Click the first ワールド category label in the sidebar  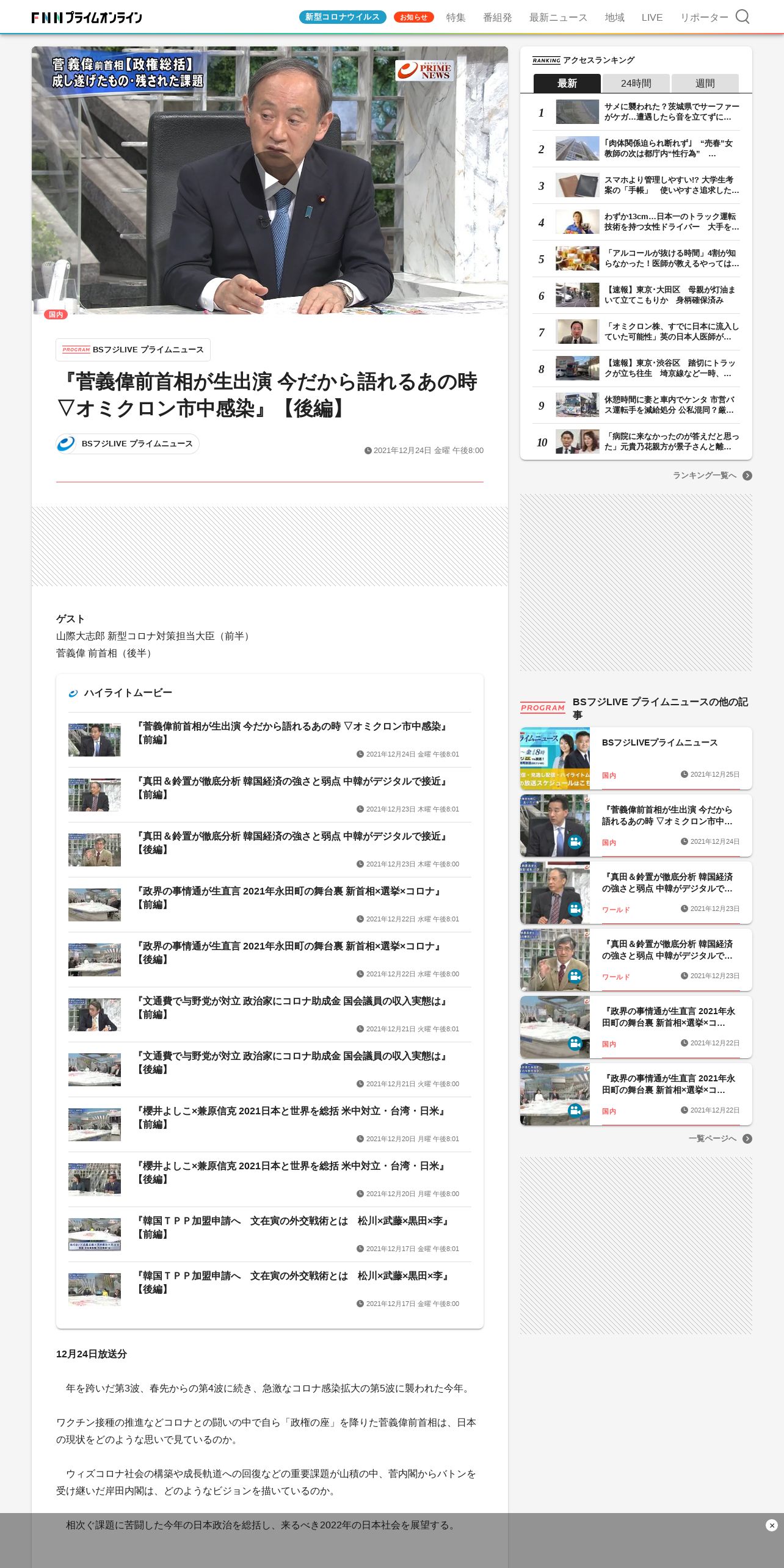coord(615,910)
